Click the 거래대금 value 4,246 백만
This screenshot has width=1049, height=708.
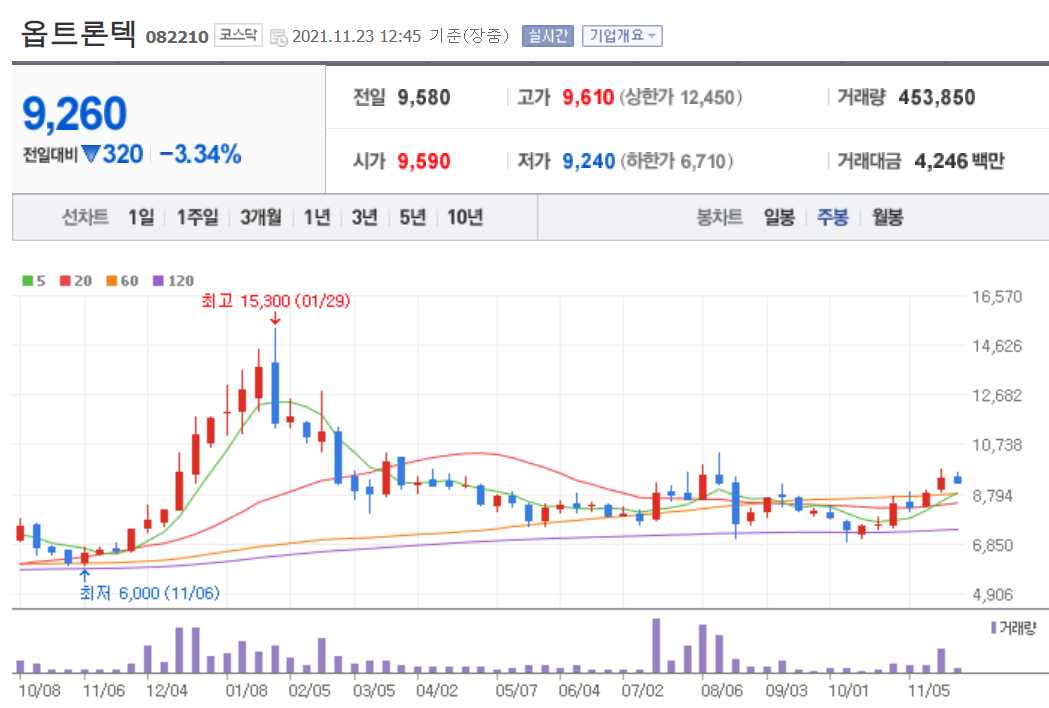[959, 161]
